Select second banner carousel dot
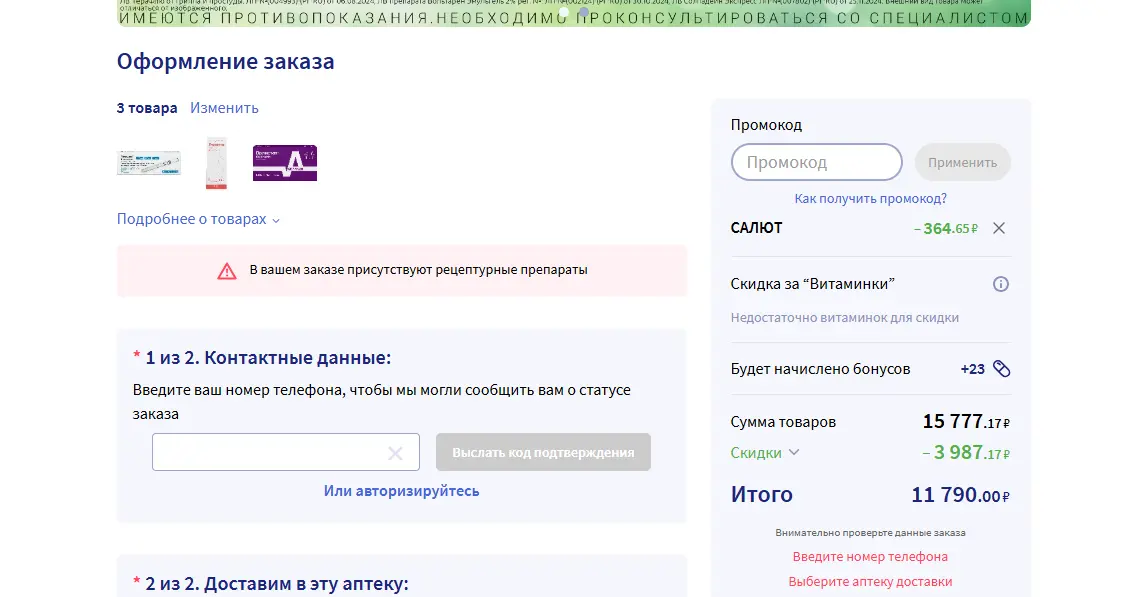This screenshot has width=1147, height=597. pos(584,12)
